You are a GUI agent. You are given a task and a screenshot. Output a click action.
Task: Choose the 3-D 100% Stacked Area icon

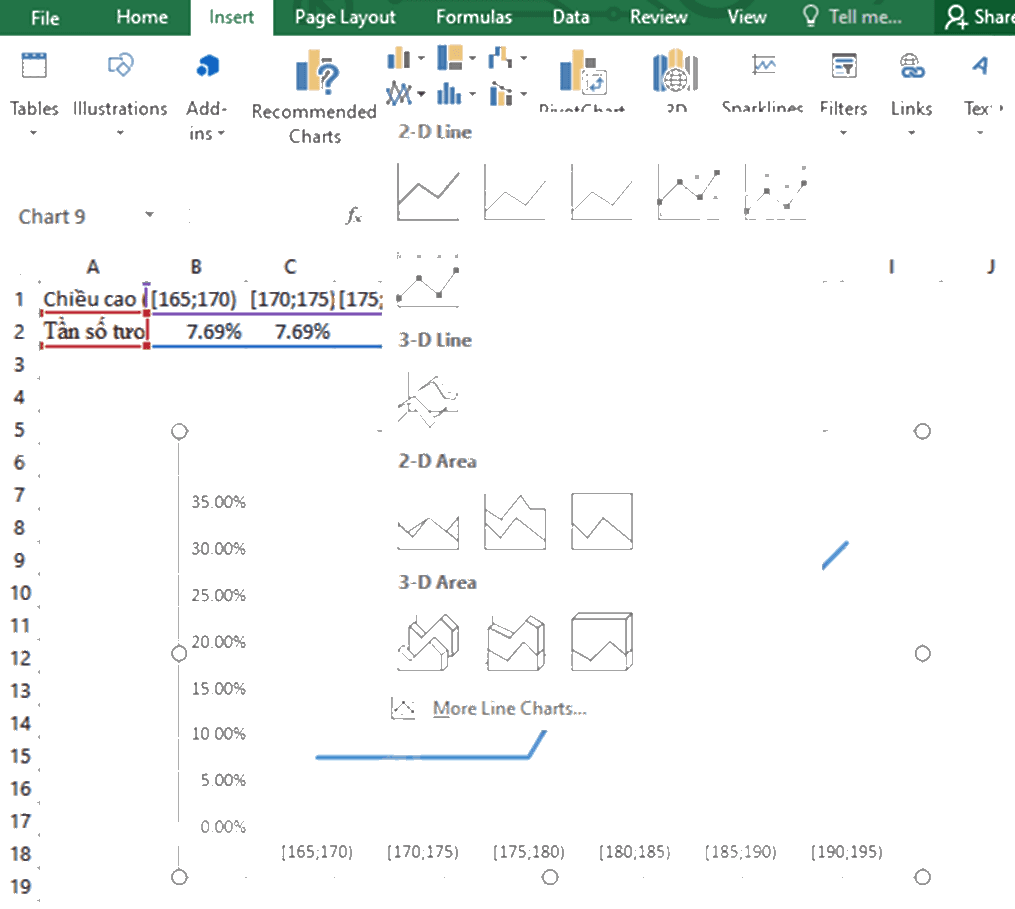[x=601, y=642]
